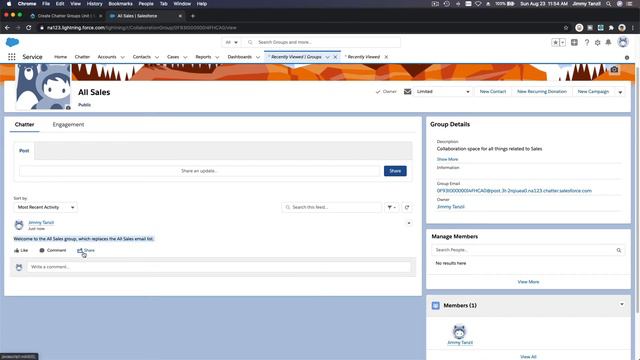Screen dimensions: 640x360
Task: Click the Salesforce cloud logo
Action: 12,42
